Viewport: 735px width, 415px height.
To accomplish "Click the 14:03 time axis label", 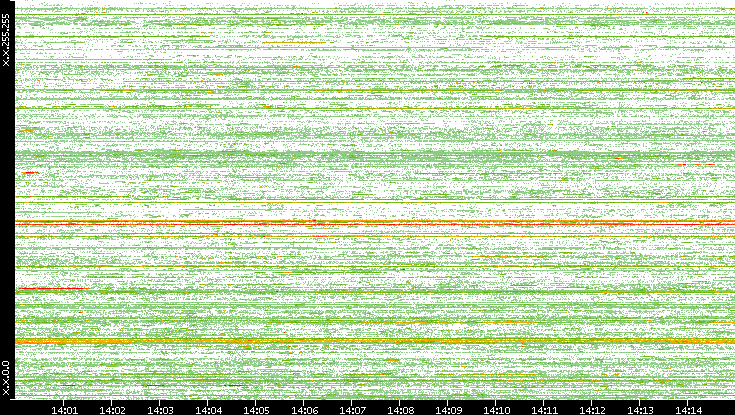I will click(x=160, y=410).
